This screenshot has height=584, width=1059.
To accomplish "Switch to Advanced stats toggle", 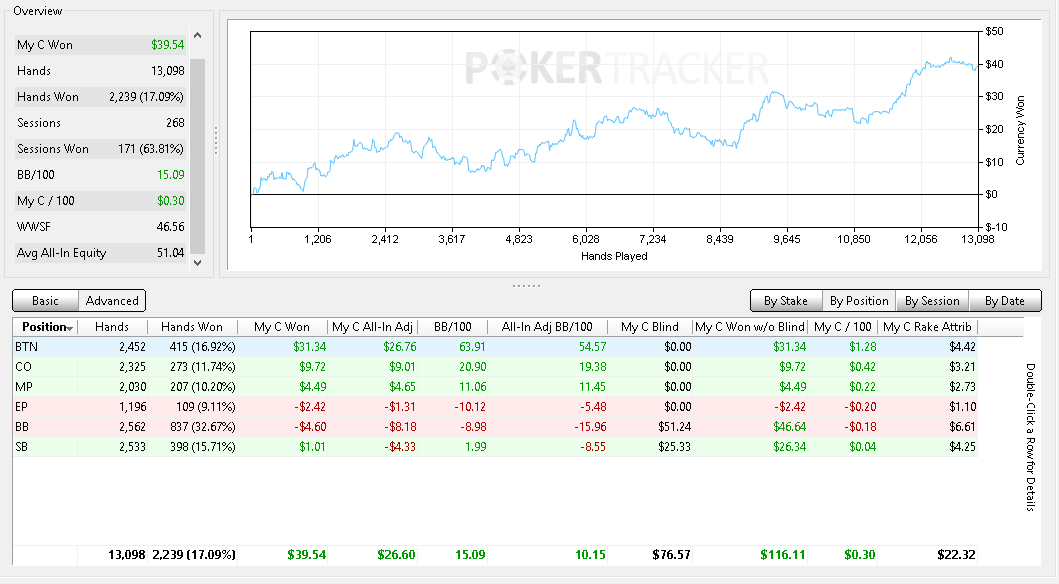I will pyautogui.click(x=112, y=300).
